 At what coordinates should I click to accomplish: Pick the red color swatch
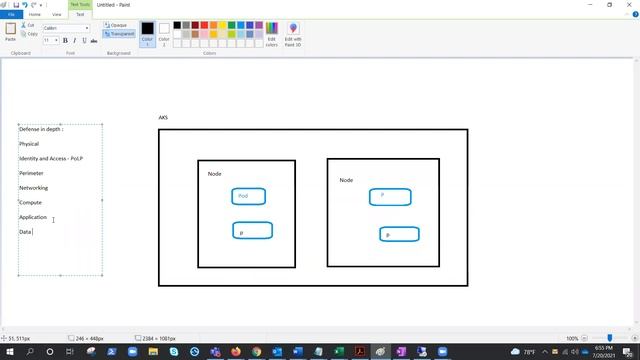coord(204,25)
